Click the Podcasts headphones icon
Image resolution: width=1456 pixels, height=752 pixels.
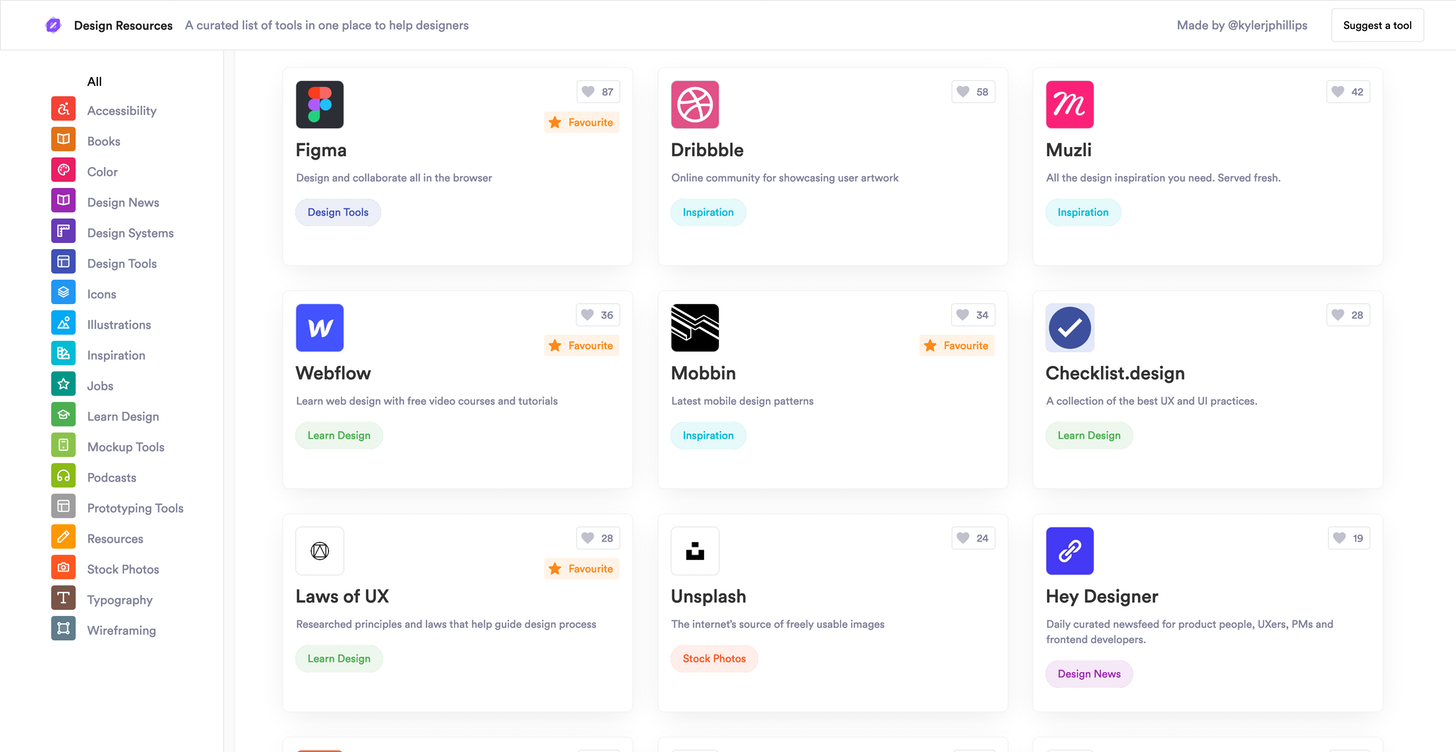(63, 477)
